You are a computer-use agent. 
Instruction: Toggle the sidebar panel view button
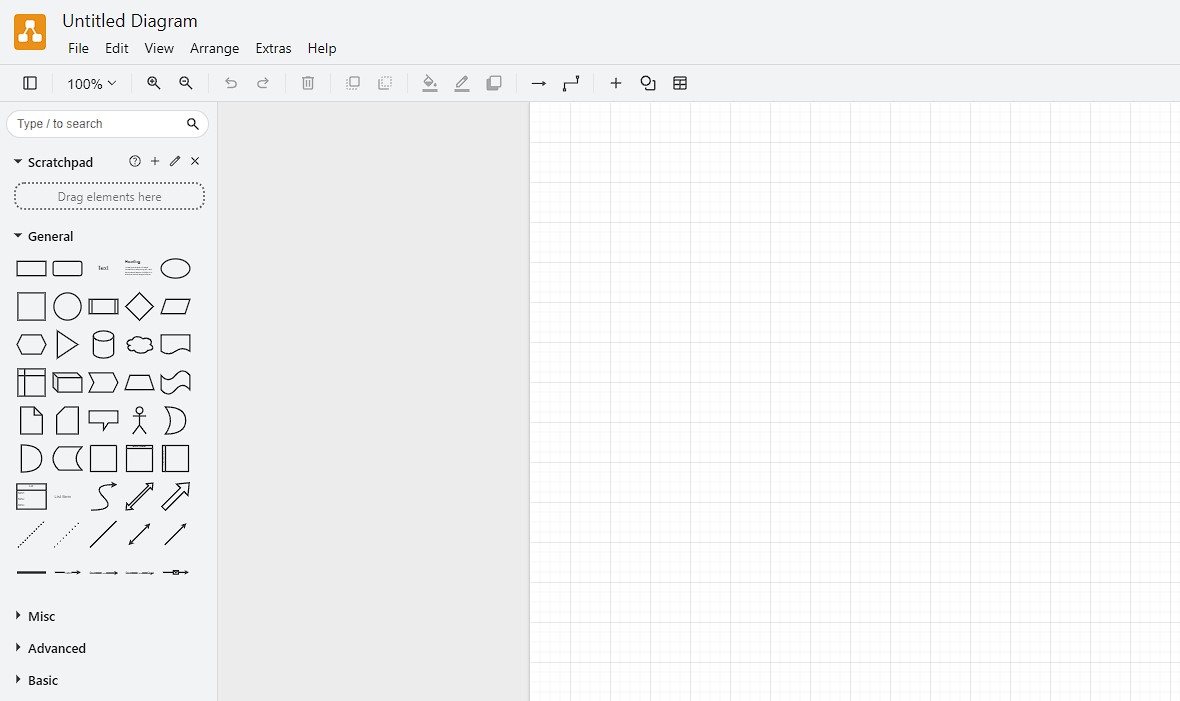pos(30,84)
